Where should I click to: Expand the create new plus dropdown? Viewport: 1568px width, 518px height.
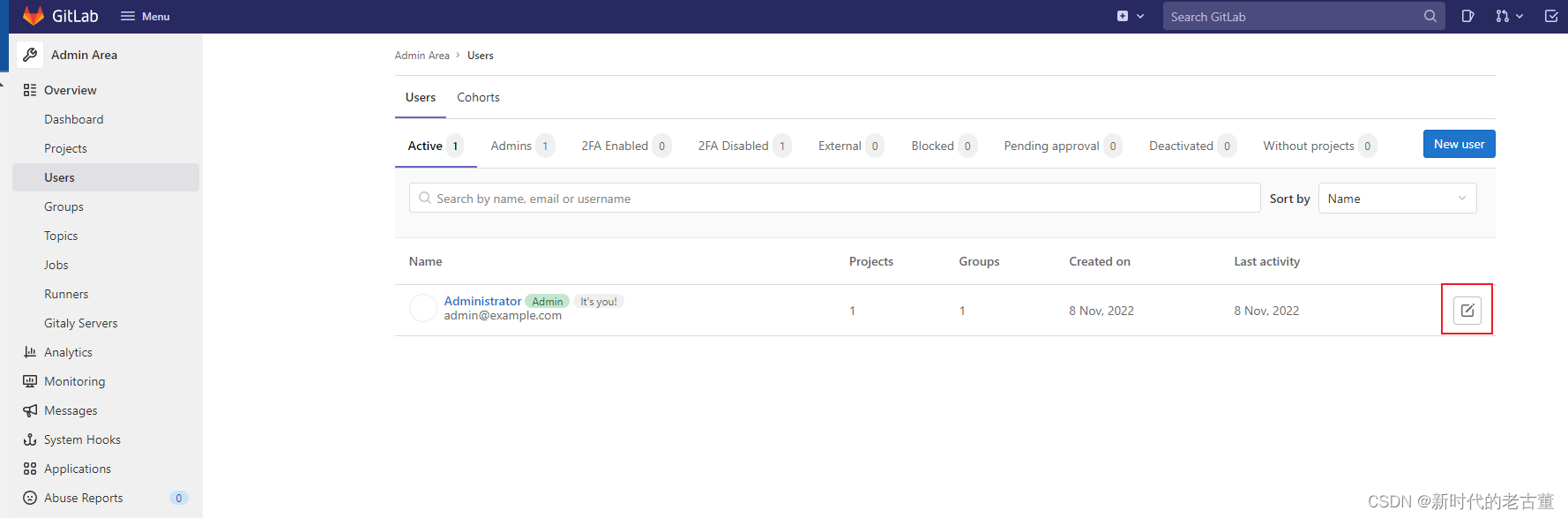tap(1130, 16)
